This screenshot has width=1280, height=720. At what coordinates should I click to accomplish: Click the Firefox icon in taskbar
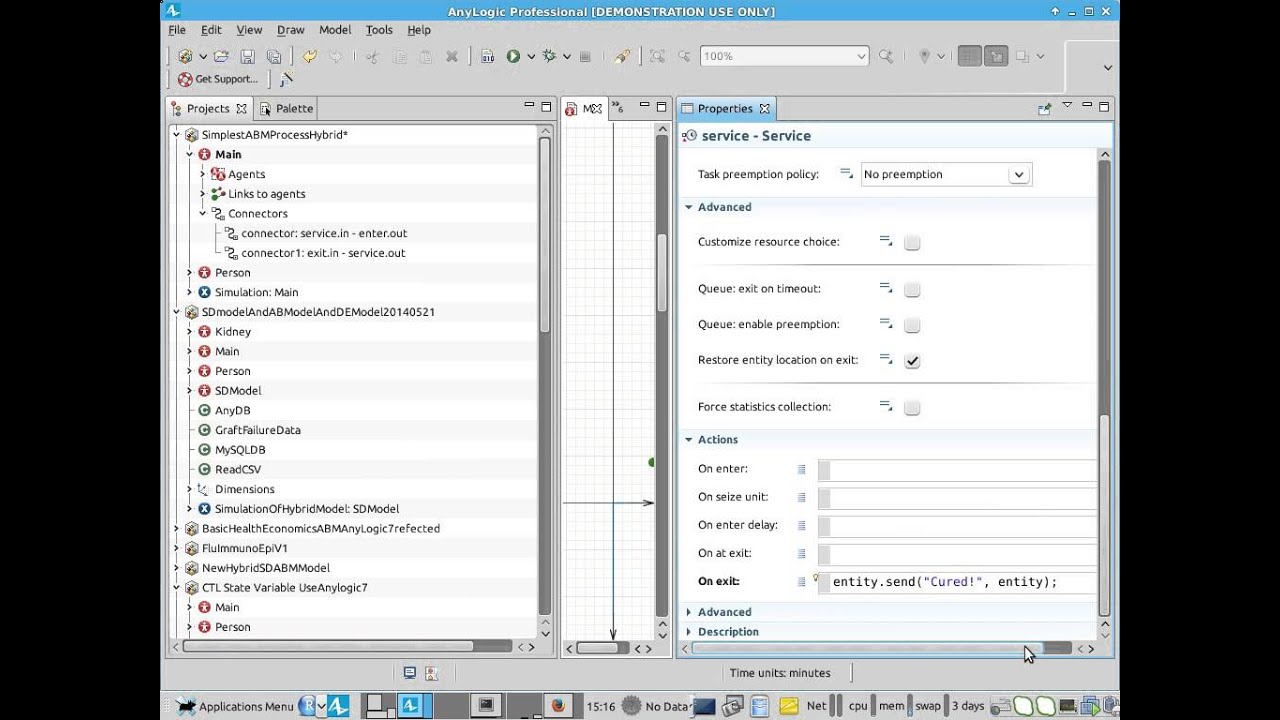pyautogui.click(x=558, y=705)
